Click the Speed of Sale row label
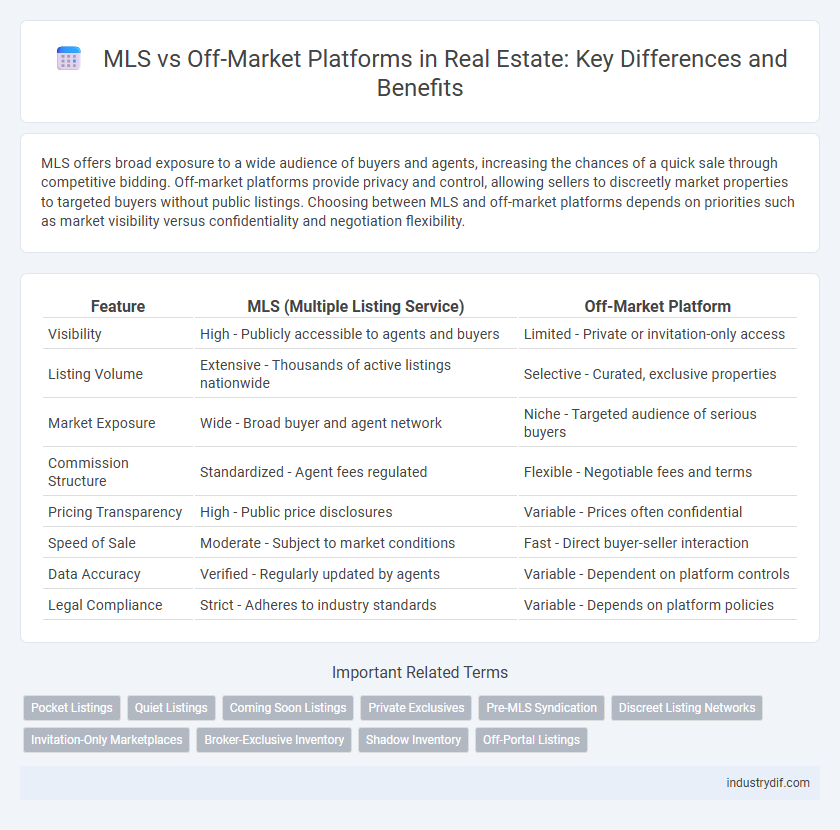This screenshot has height=830, width=840. [92, 543]
